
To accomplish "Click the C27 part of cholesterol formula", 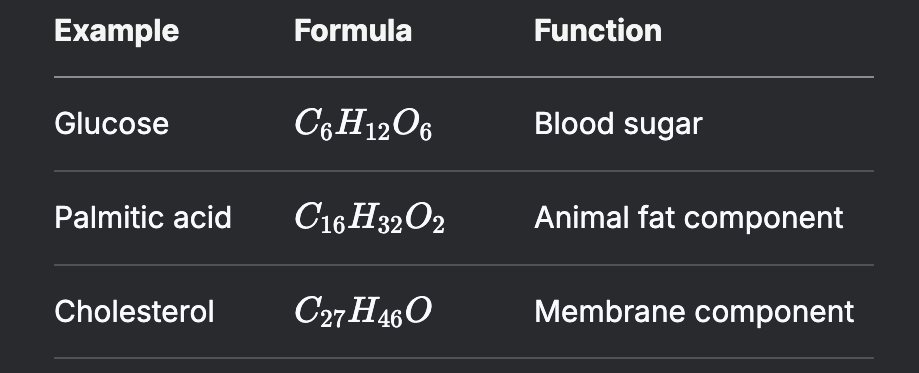I will point(320,313).
